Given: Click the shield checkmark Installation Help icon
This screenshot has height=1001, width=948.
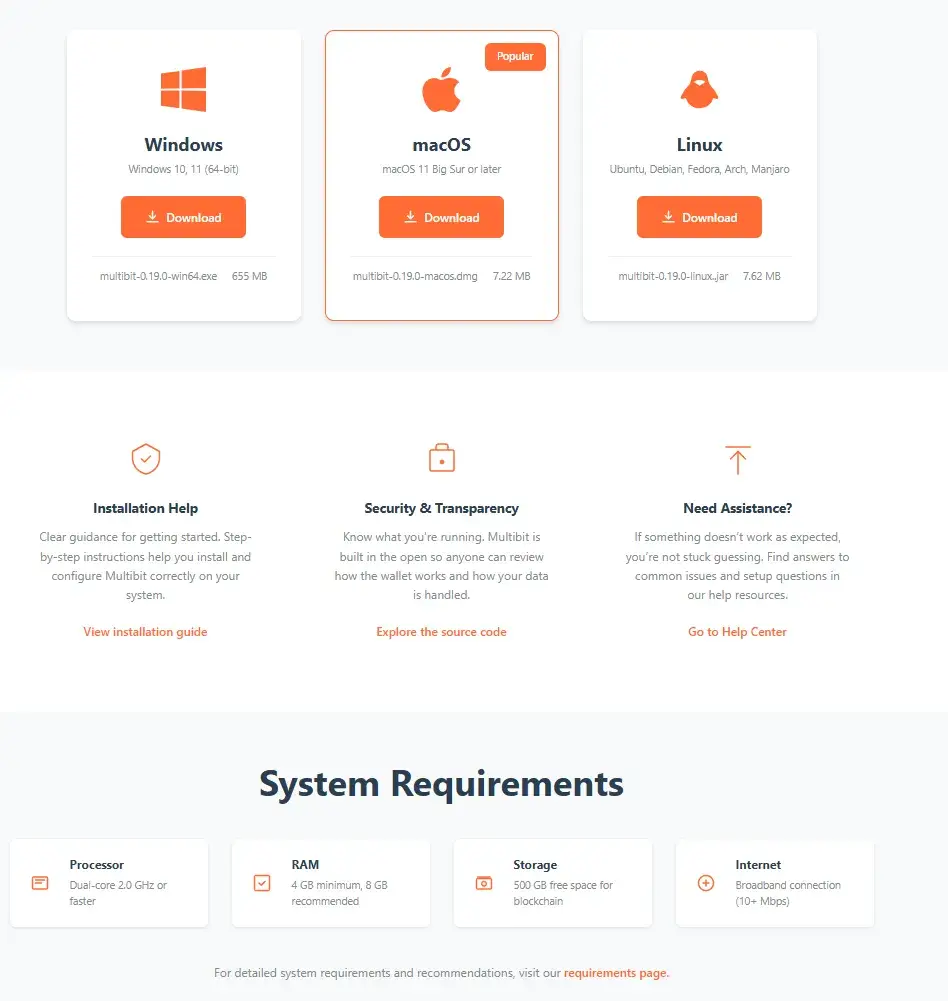Looking at the screenshot, I should click(146, 459).
